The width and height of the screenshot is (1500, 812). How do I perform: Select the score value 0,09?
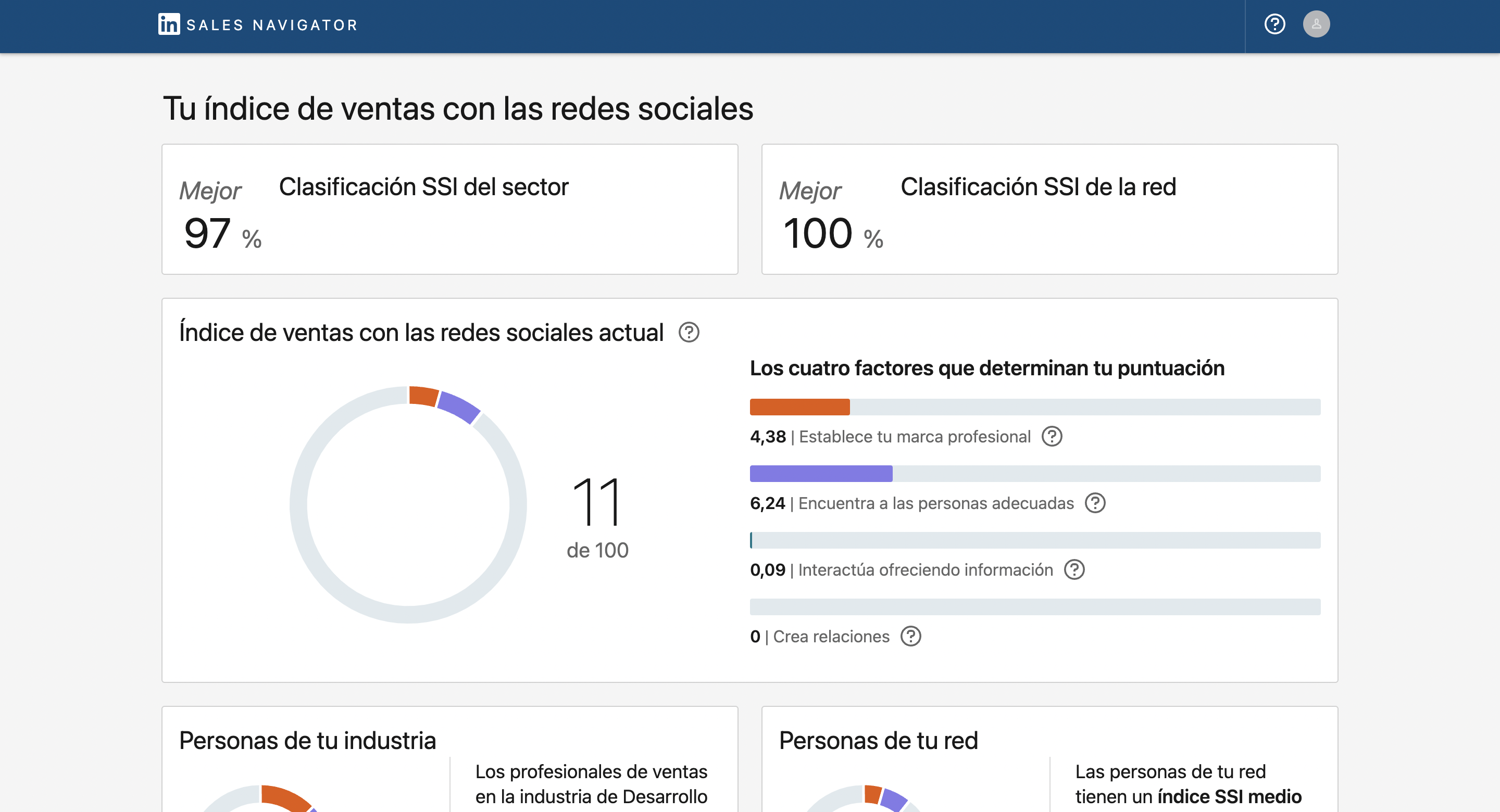tap(768, 570)
